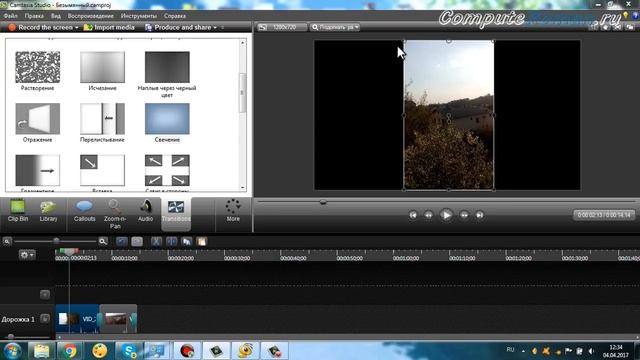Click Record the screen button
The width and height of the screenshot is (640, 360).
coord(40,27)
